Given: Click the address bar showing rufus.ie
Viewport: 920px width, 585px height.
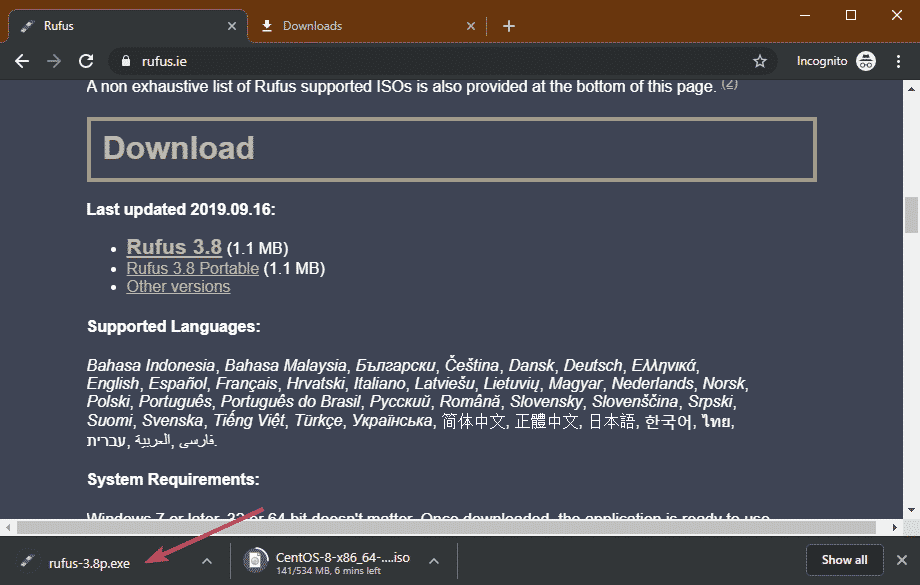Looking at the screenshot, I should tap(440, 61).
